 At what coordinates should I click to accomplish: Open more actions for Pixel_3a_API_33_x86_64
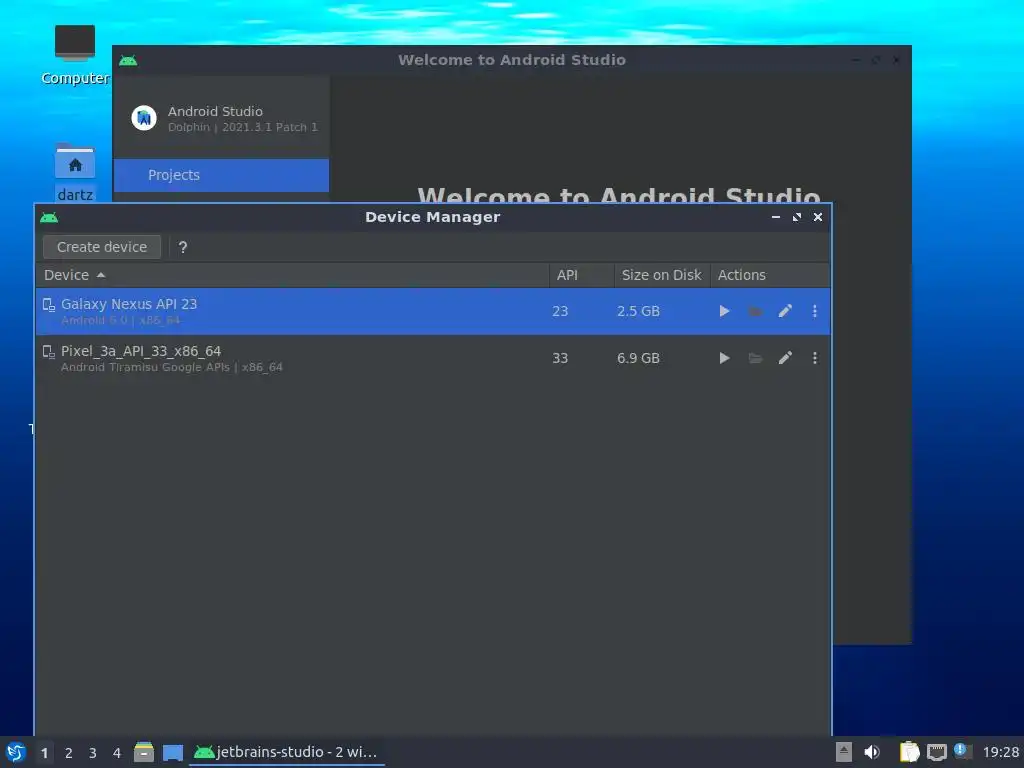coord(814,358)
